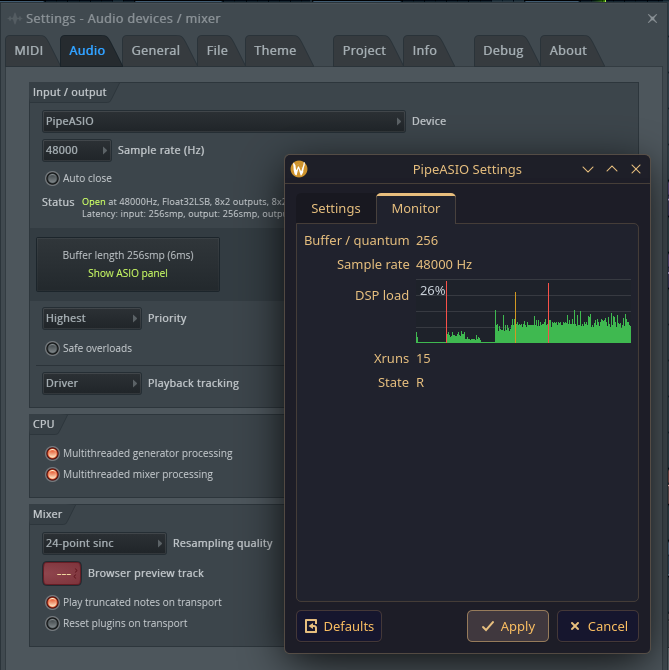Click the CPU section header
The width and height of the screenshot is (669, 670).
(x=44, y=424)
